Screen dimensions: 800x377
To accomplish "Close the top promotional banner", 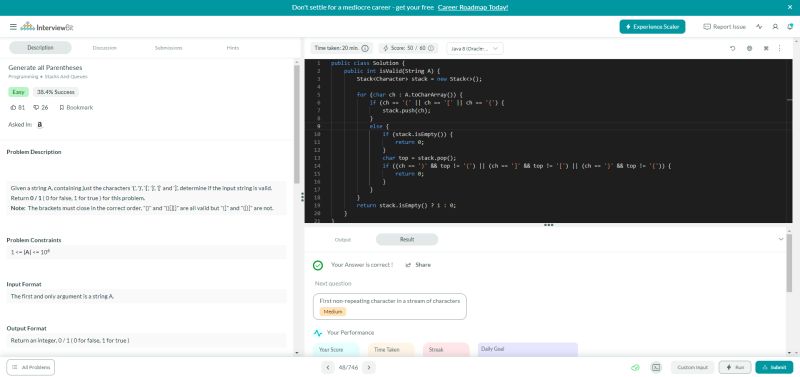I will point(790,7).
